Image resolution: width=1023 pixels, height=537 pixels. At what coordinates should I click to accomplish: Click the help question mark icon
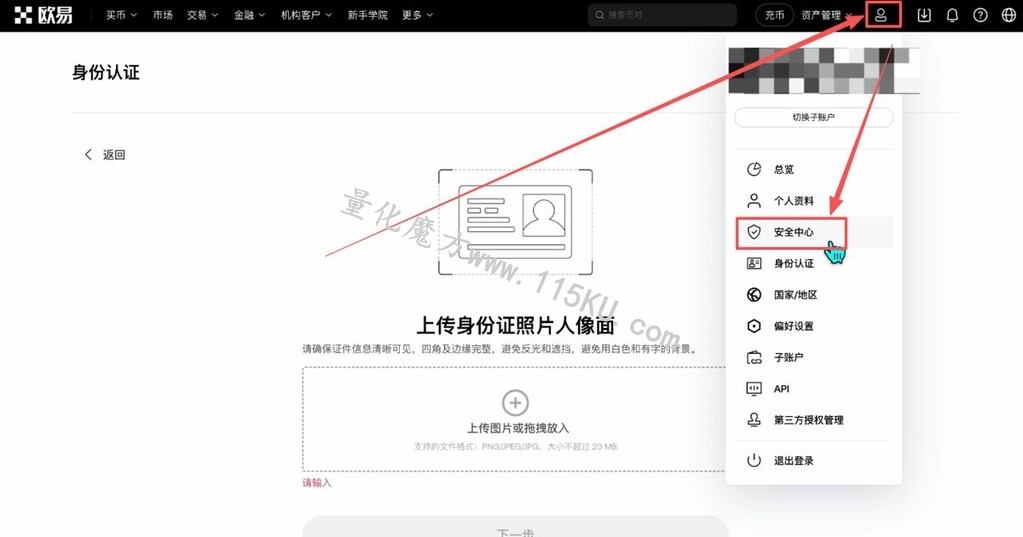click(x=980, y=15)
